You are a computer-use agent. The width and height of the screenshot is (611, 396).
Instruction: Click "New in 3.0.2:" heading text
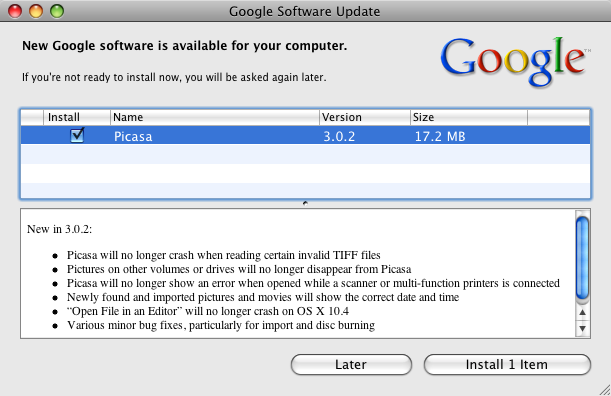59,229
